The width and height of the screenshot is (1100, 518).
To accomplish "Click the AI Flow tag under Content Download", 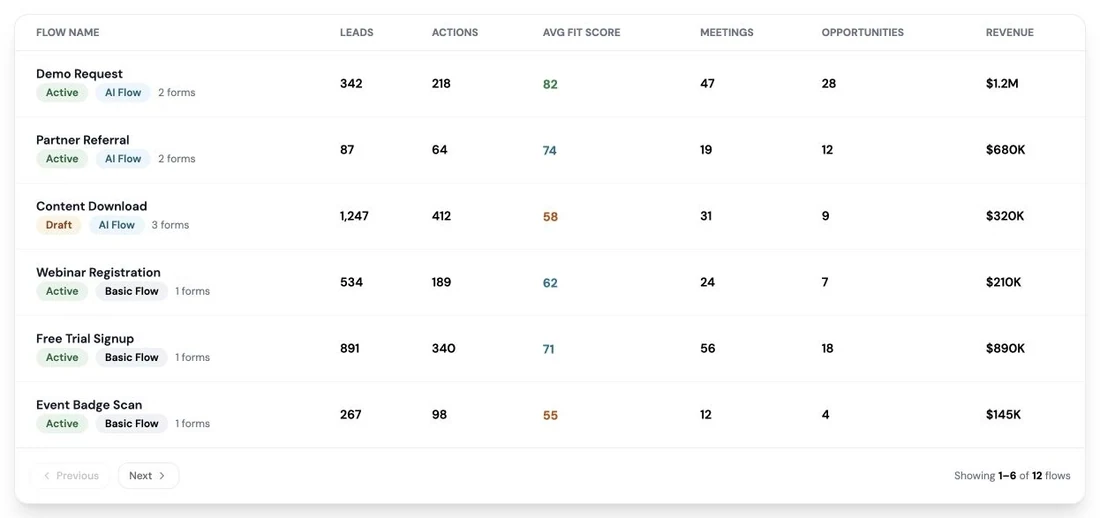I will [x=116, y=225].
